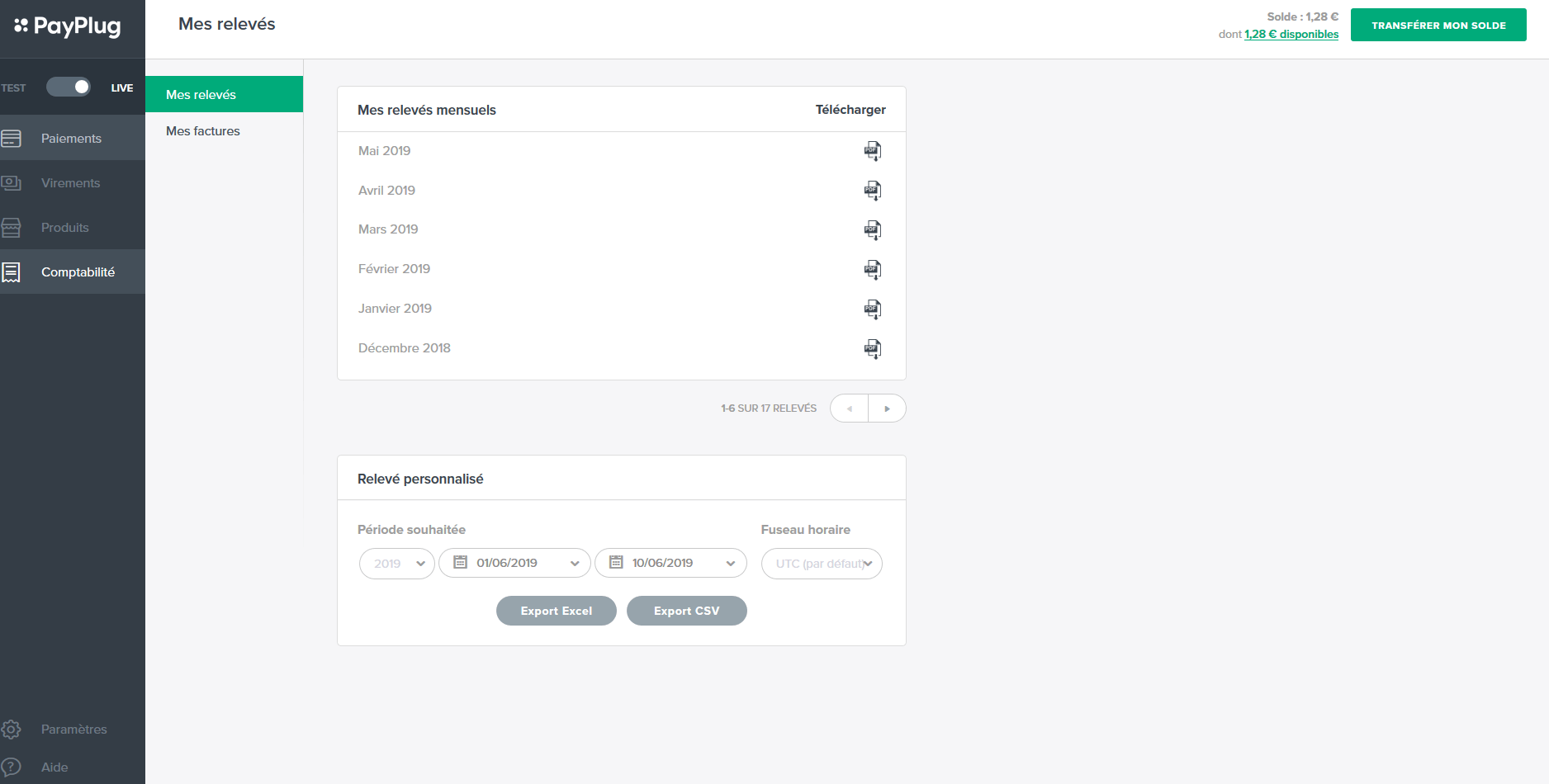Image resolution: width=1549 pixels, height=784 pixels.
Task: Open Paramètres via the gear icon
Action: click(12, 730)
